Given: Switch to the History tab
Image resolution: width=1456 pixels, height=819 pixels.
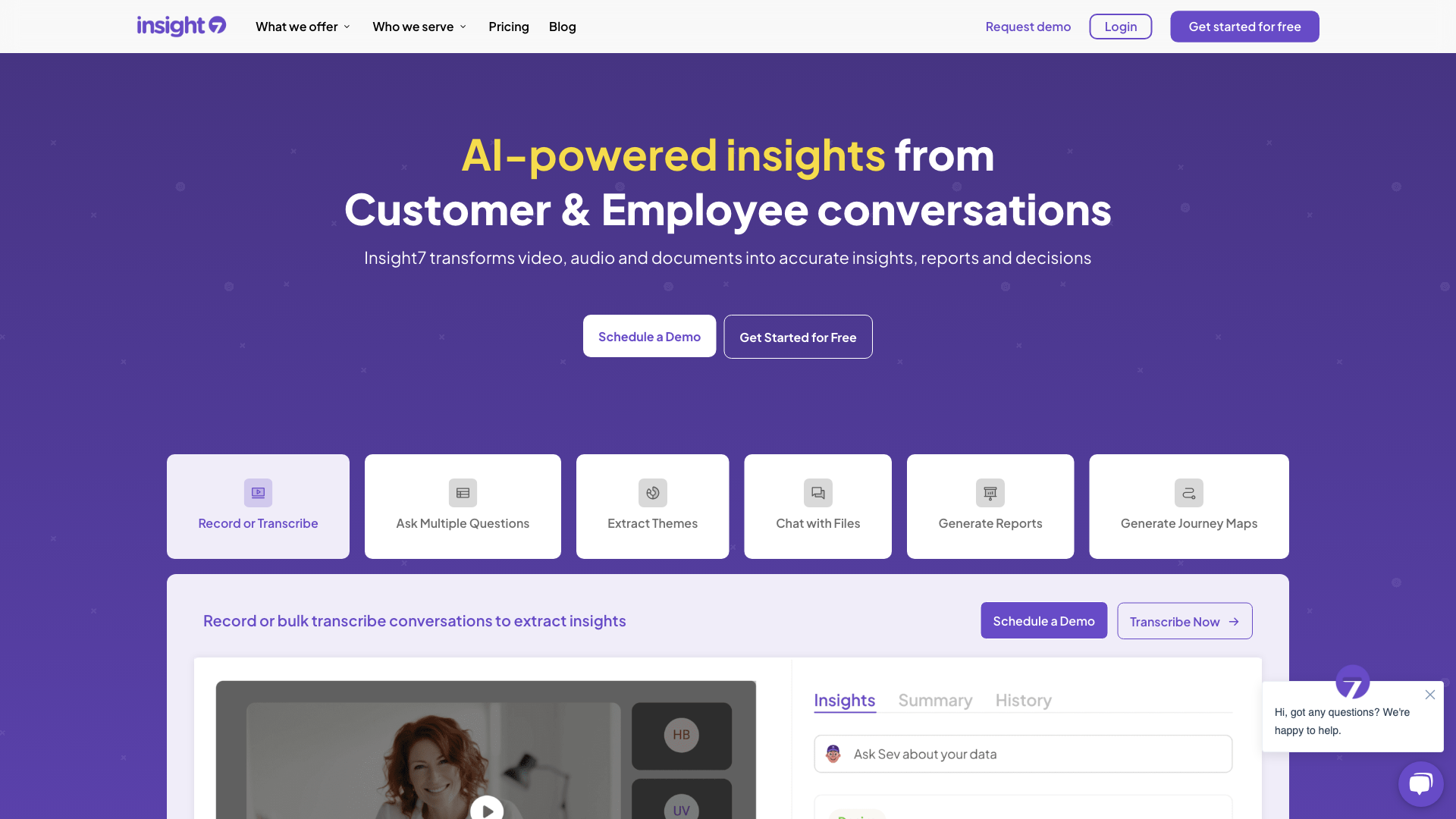Looking at the screenshot, I should pos(1023,699).
